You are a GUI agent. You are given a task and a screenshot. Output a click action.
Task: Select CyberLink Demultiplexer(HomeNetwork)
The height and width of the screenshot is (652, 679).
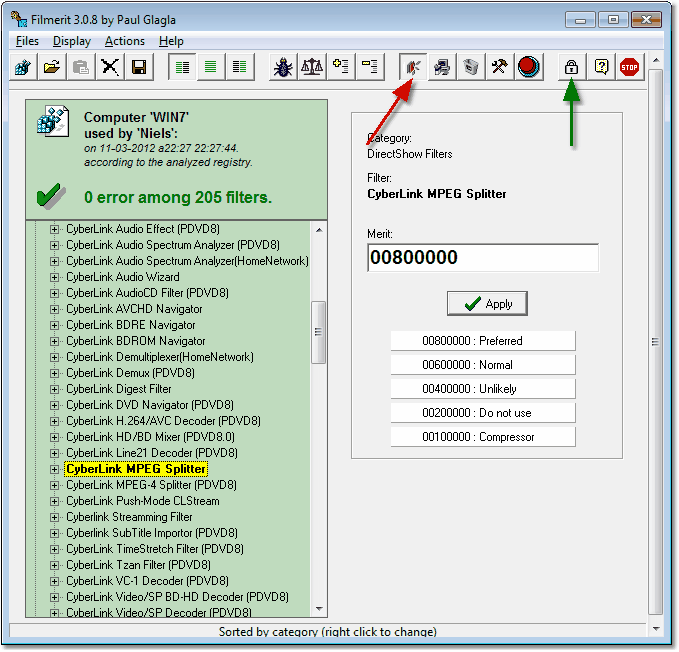[x=160, y=357]
